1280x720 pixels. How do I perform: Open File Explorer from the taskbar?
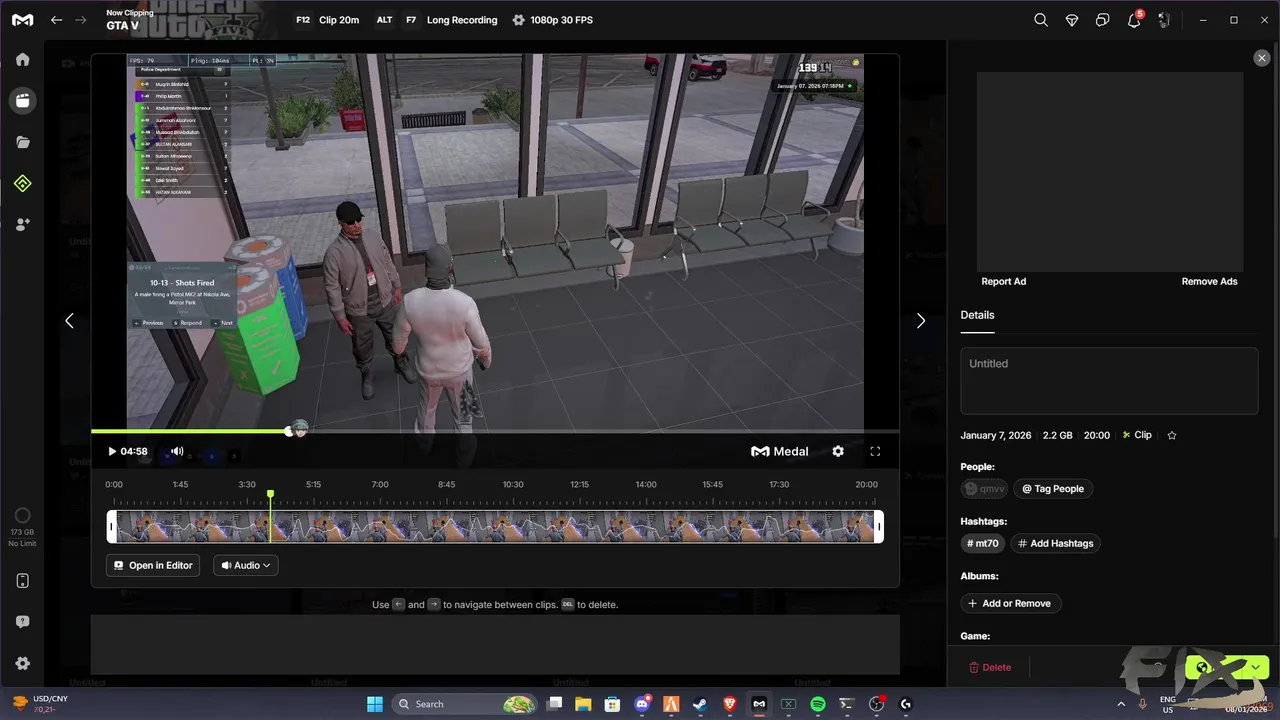coord(583,704)
